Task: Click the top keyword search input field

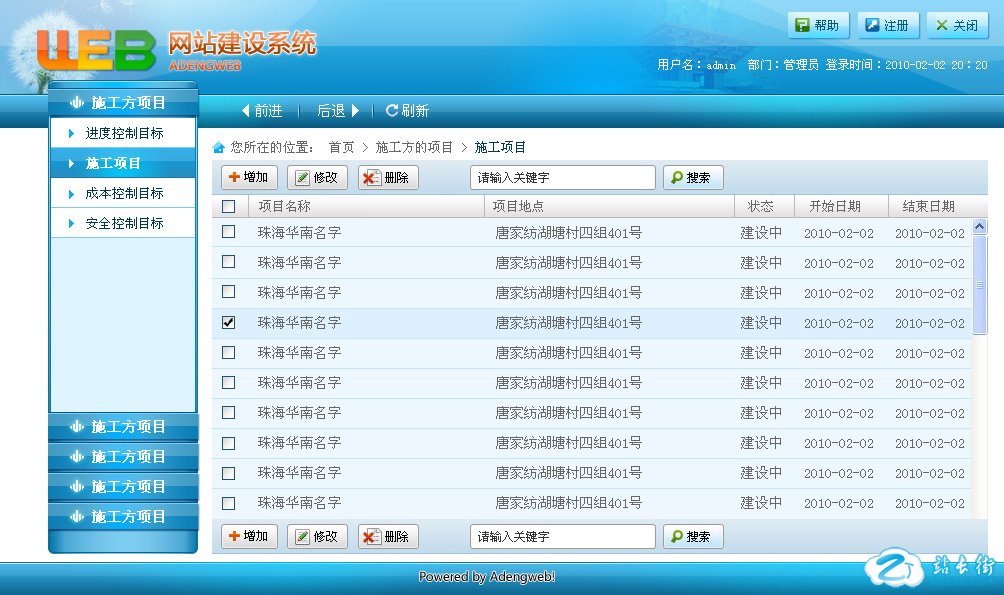Action: tap(562, 178)
